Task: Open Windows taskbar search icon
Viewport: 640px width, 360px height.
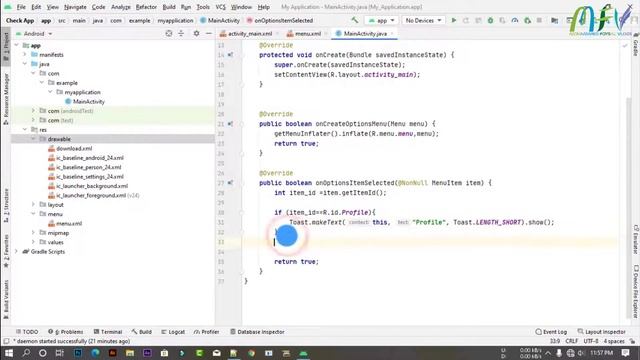Action: (26, 353)
